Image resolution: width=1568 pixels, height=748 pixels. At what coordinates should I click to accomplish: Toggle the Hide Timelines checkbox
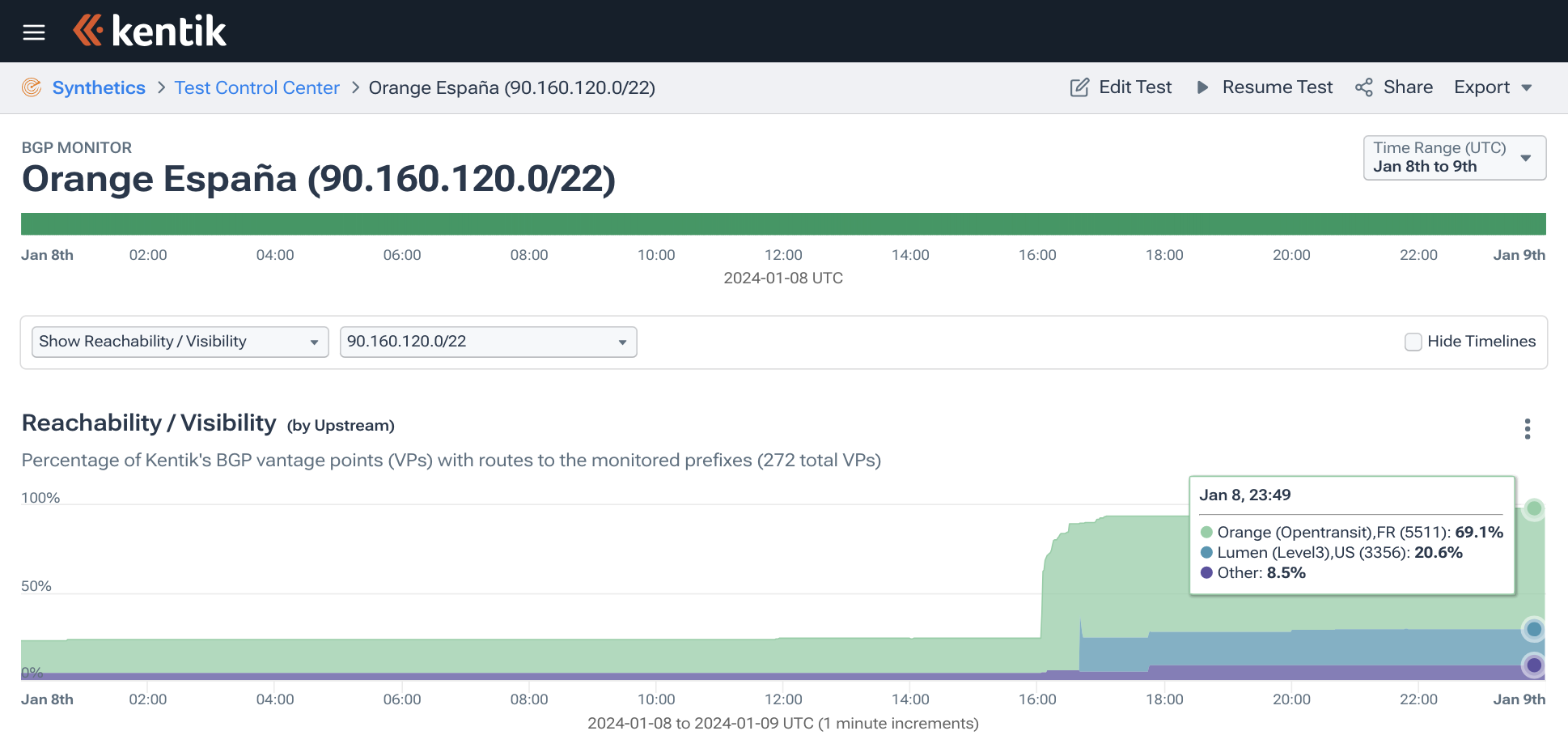pyautogui.click(x=1413, y=342)
